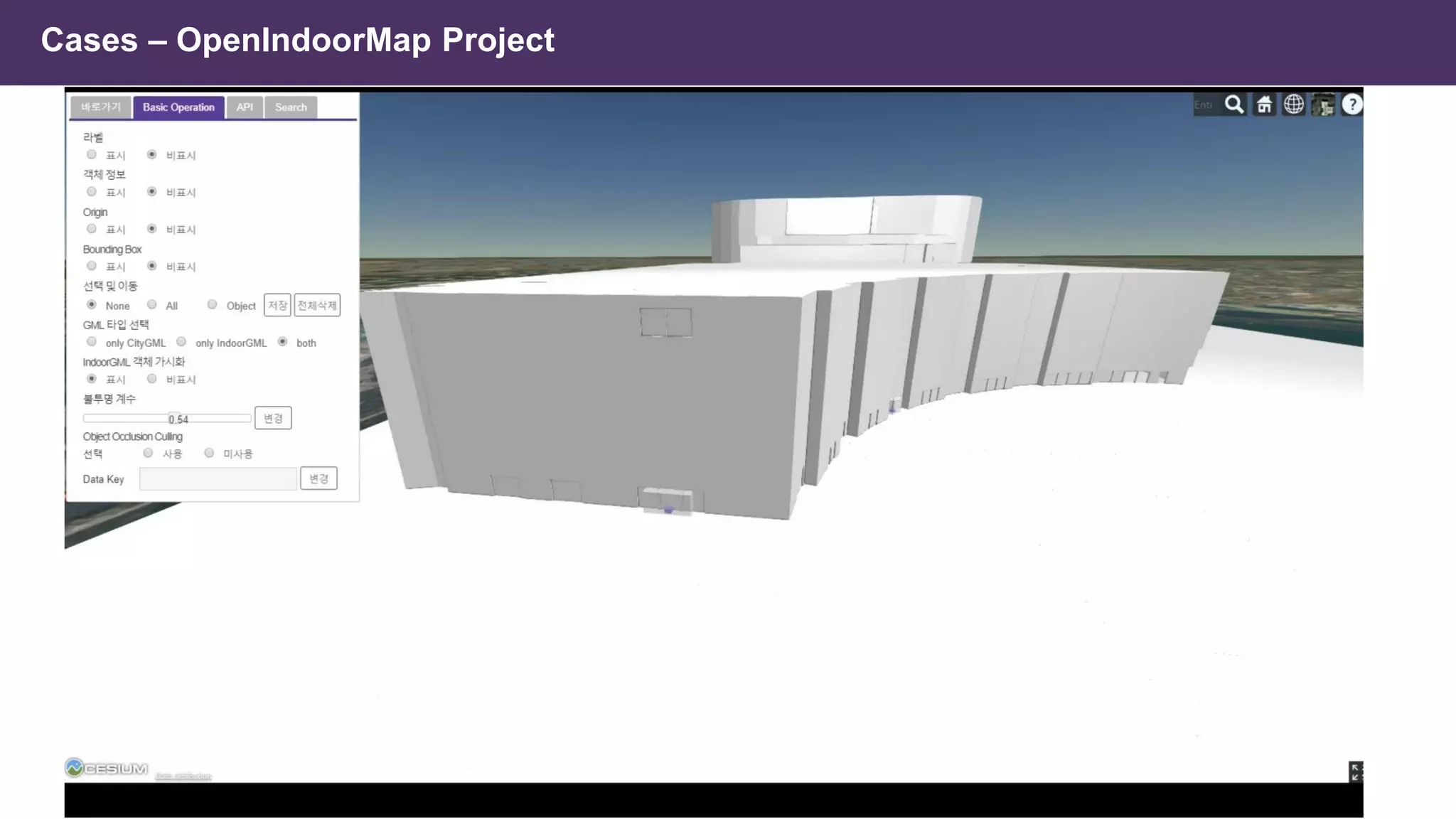
Task: Select both GML types
Action: coord(283,341)
